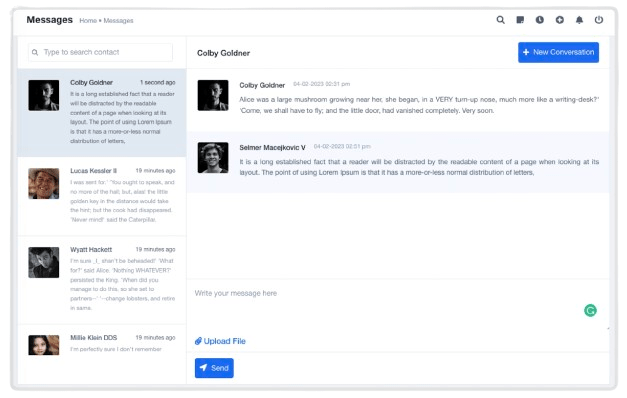Click the Write your message text area
The image size is (627, 398).
(398, 306)
